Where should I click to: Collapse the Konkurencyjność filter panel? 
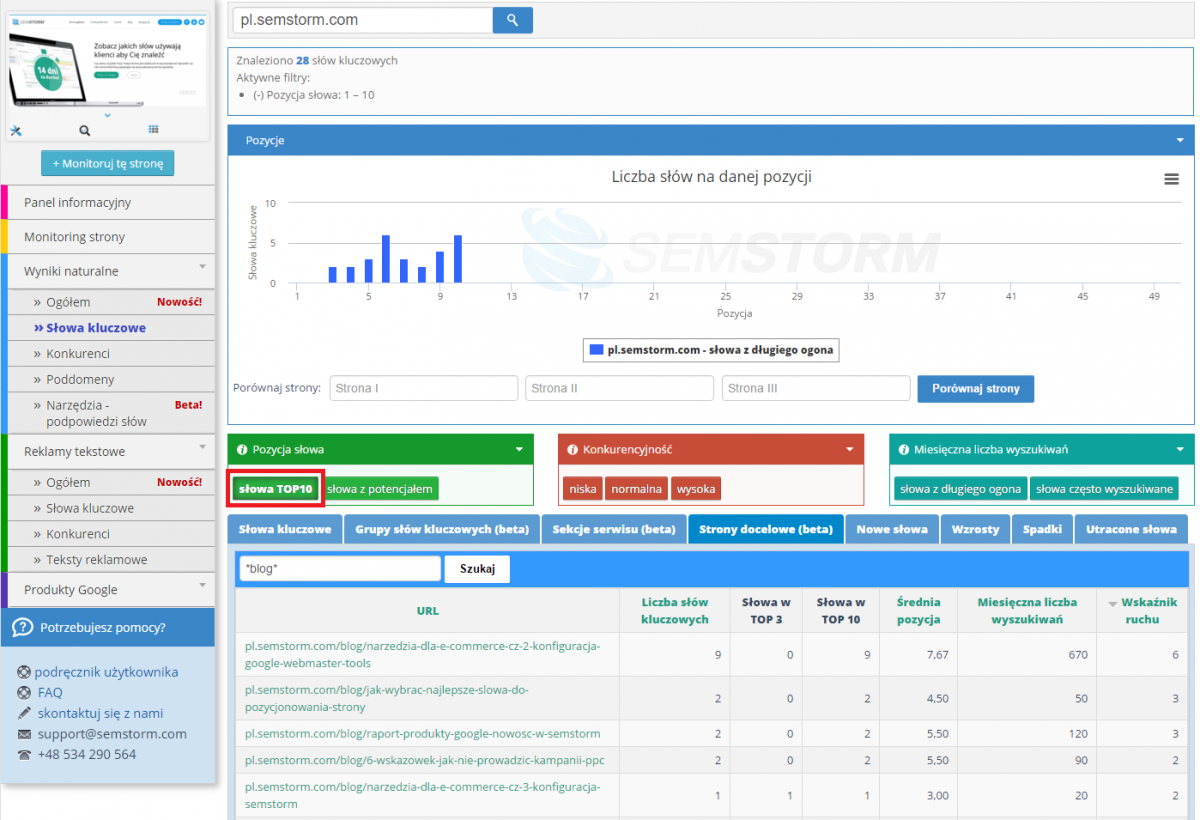coord(849,450)
